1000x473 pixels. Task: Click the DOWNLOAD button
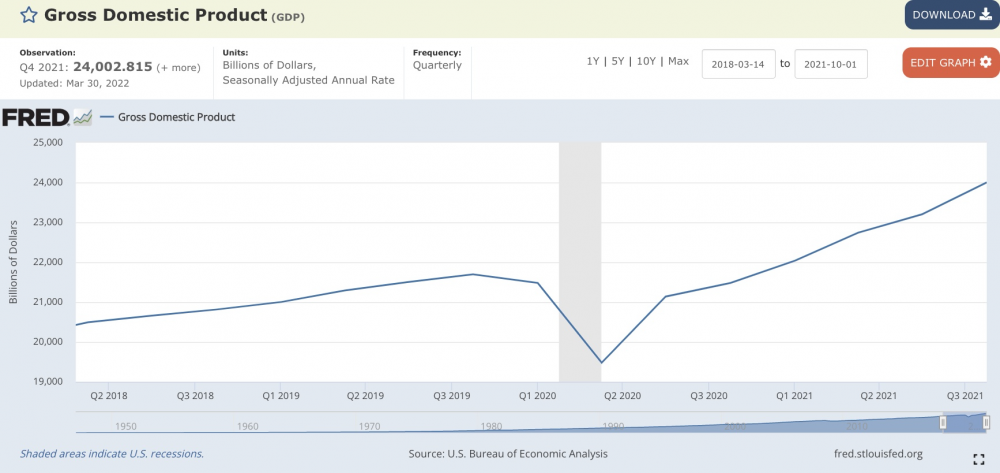(952, 15)
